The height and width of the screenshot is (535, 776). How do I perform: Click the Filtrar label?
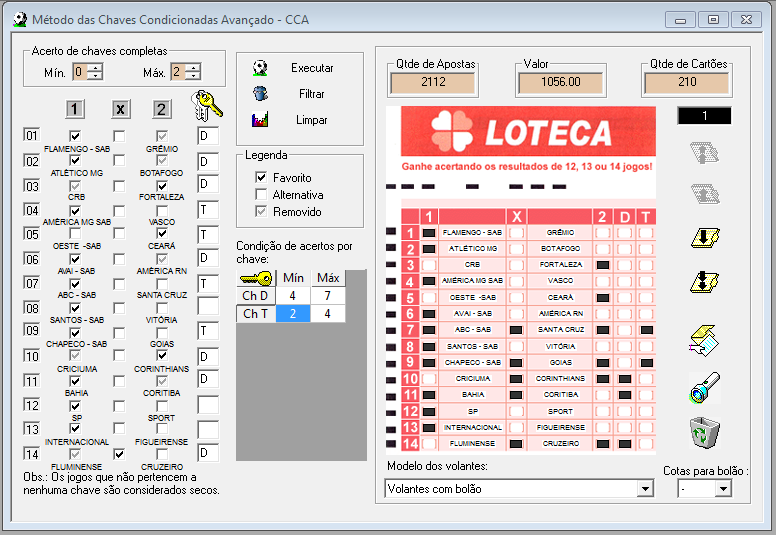coord(312,94)
